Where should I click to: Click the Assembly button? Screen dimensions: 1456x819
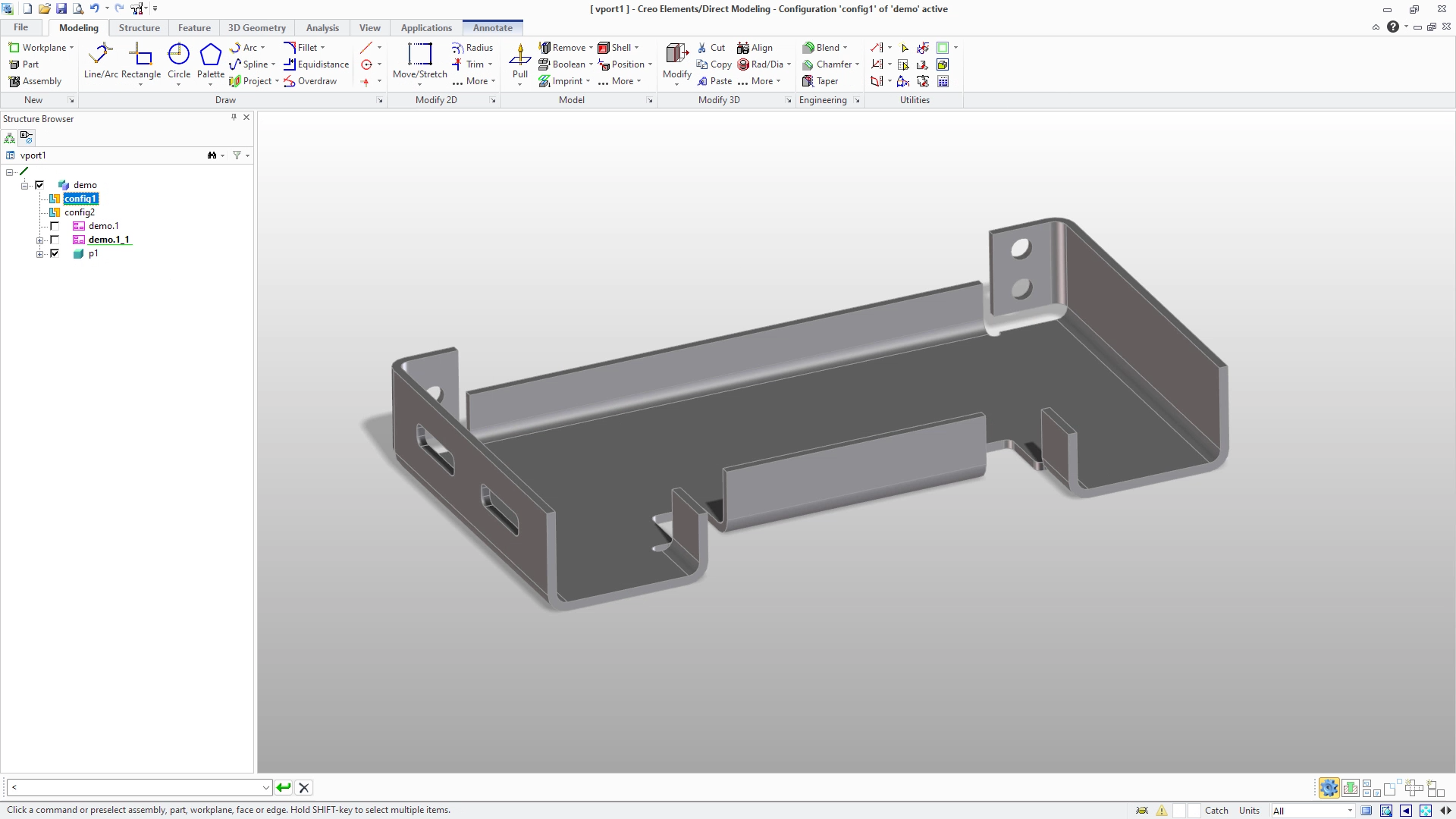coord(35,81)
